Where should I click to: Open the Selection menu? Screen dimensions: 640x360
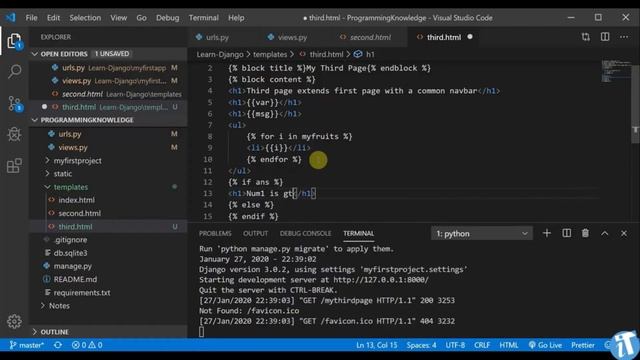point(85,18)
